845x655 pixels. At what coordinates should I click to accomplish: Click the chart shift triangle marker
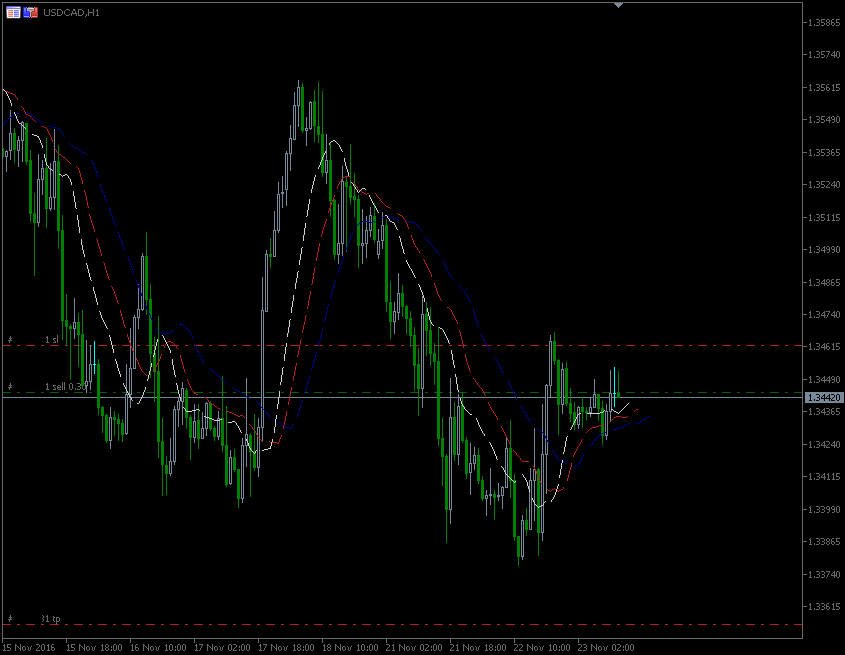pyautogui.click(x=618, y=5)
